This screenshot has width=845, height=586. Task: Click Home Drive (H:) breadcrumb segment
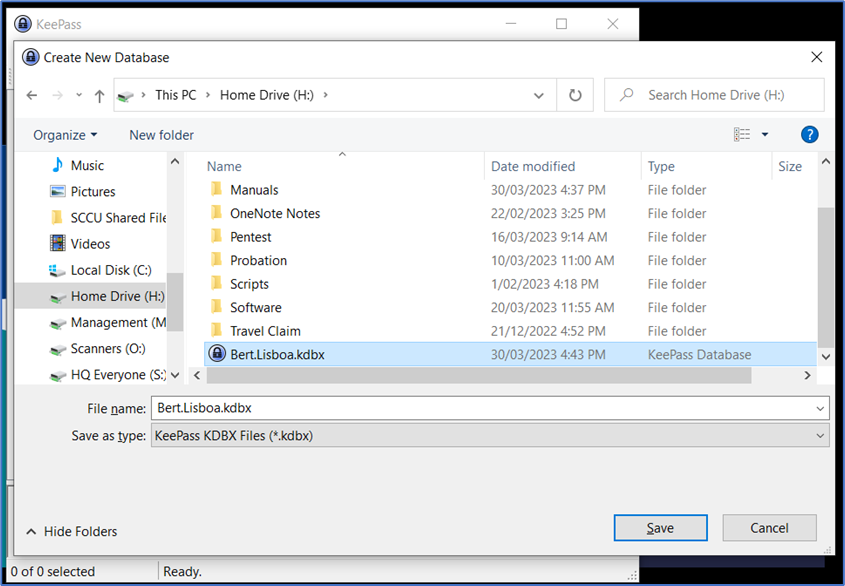[x=267, y=95]
